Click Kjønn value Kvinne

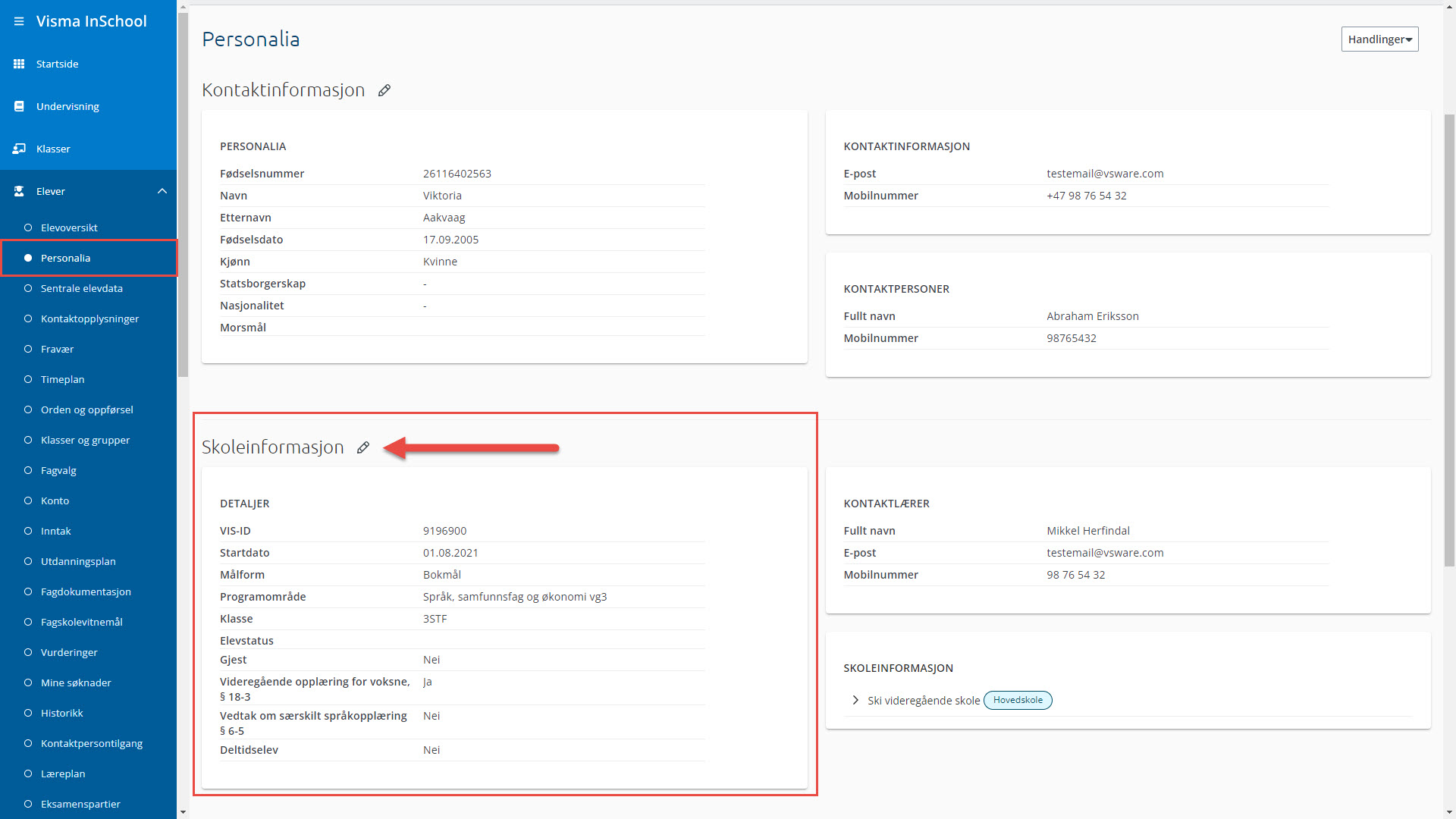440,262
